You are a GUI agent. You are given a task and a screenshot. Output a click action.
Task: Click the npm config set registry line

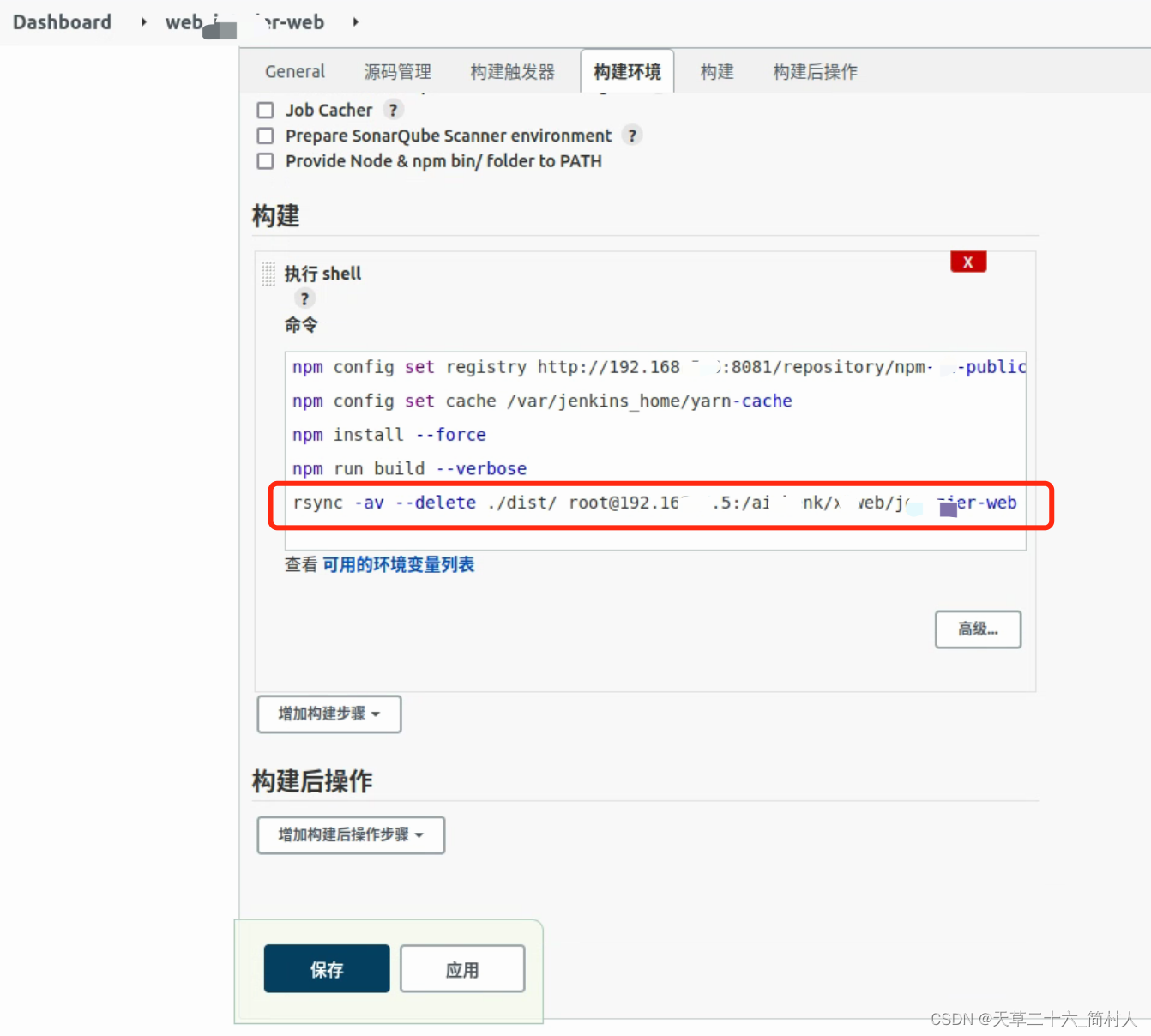point(659,367)
